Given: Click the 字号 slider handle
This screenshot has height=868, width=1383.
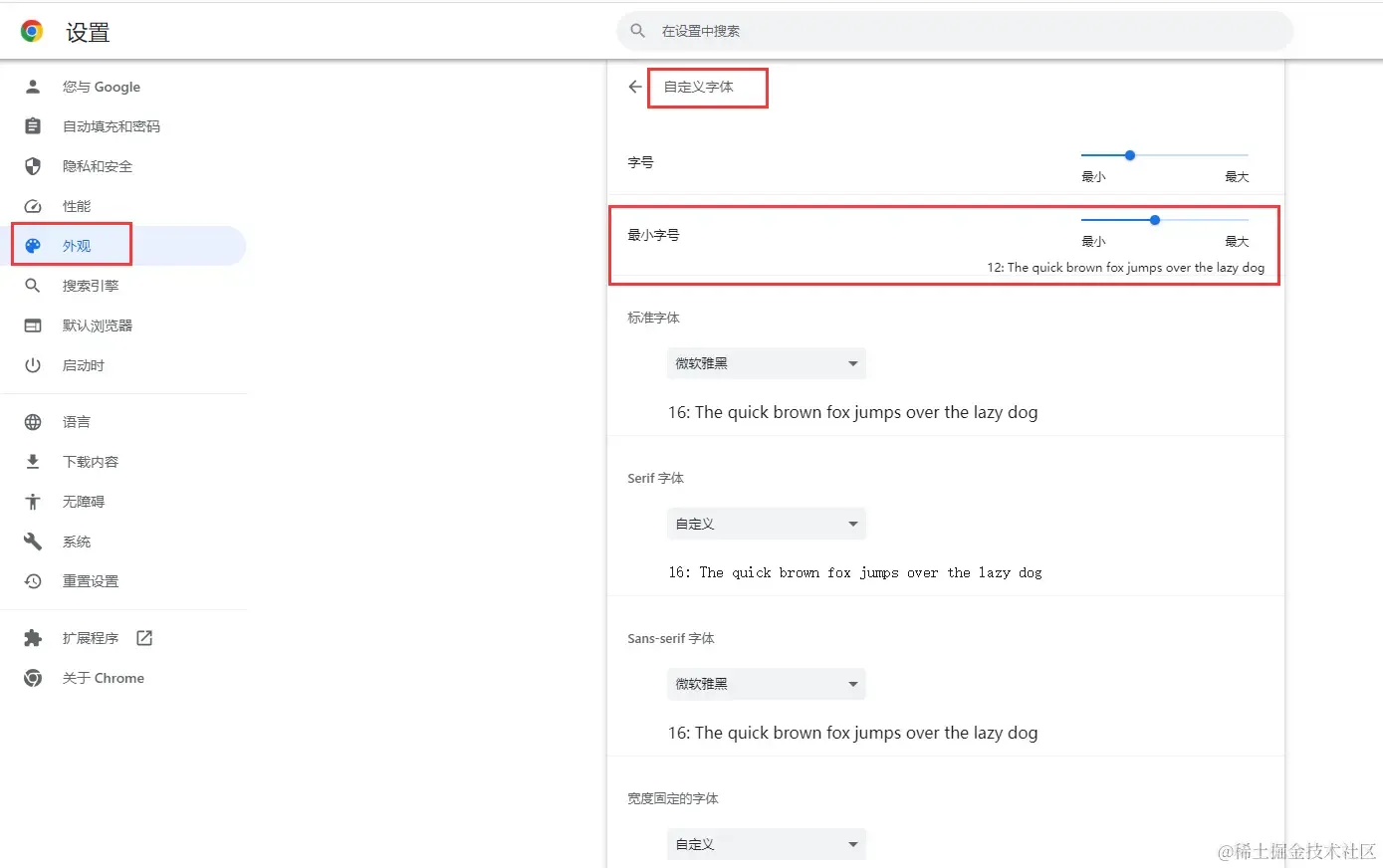Looking at the screenshot, I should (x=1130, y=155).
